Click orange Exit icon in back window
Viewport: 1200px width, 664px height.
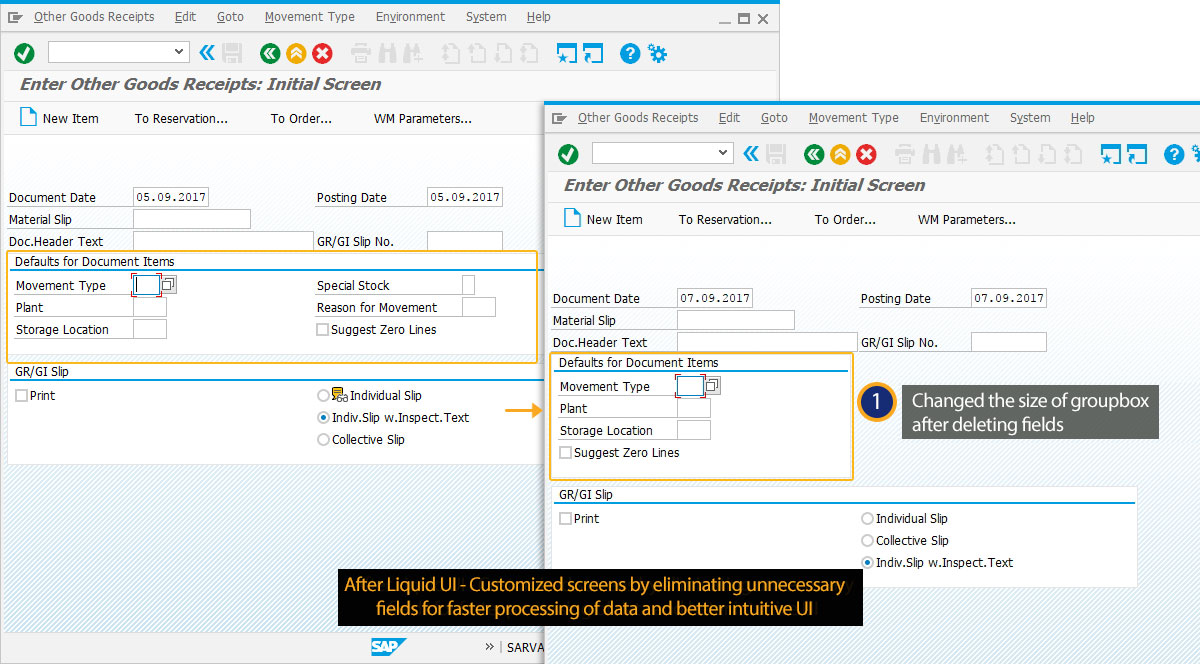[x=296, y=53]
